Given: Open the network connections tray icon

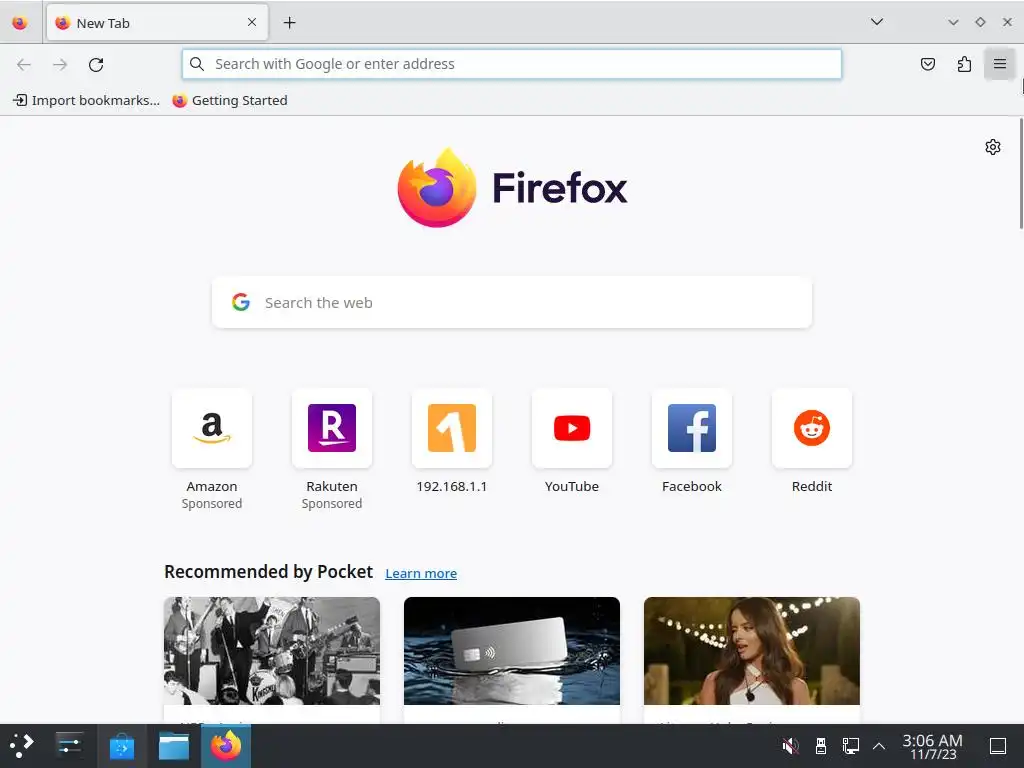Looking at the screenshot, I should tap(850, 746).
